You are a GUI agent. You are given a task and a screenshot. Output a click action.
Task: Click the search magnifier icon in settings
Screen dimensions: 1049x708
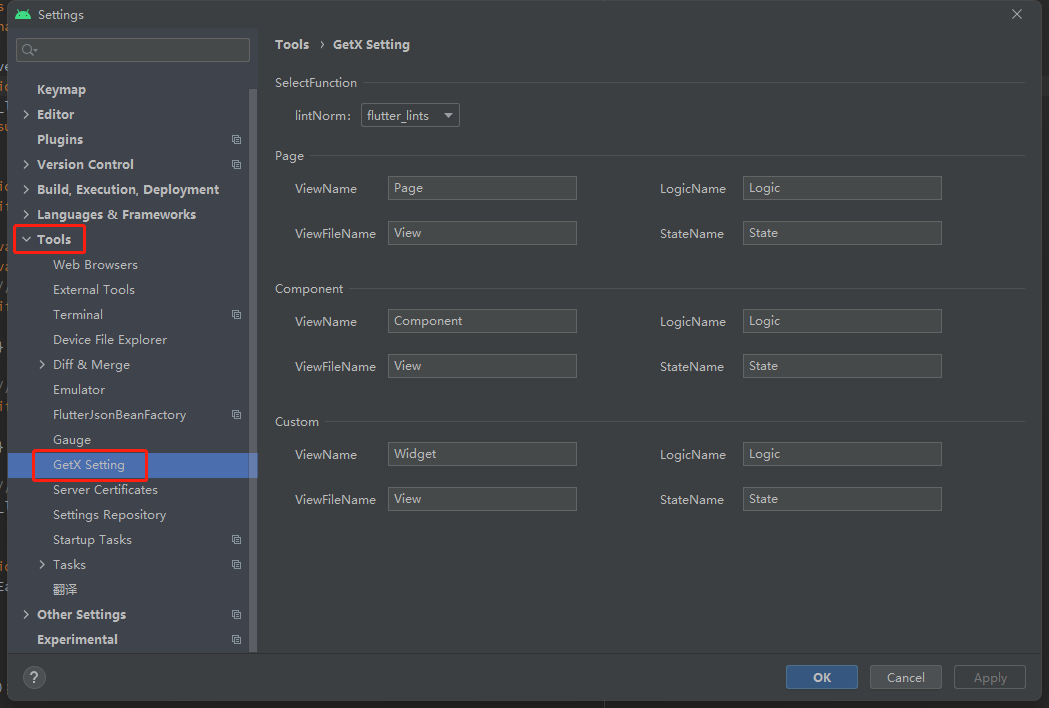(x=29, y=50)
